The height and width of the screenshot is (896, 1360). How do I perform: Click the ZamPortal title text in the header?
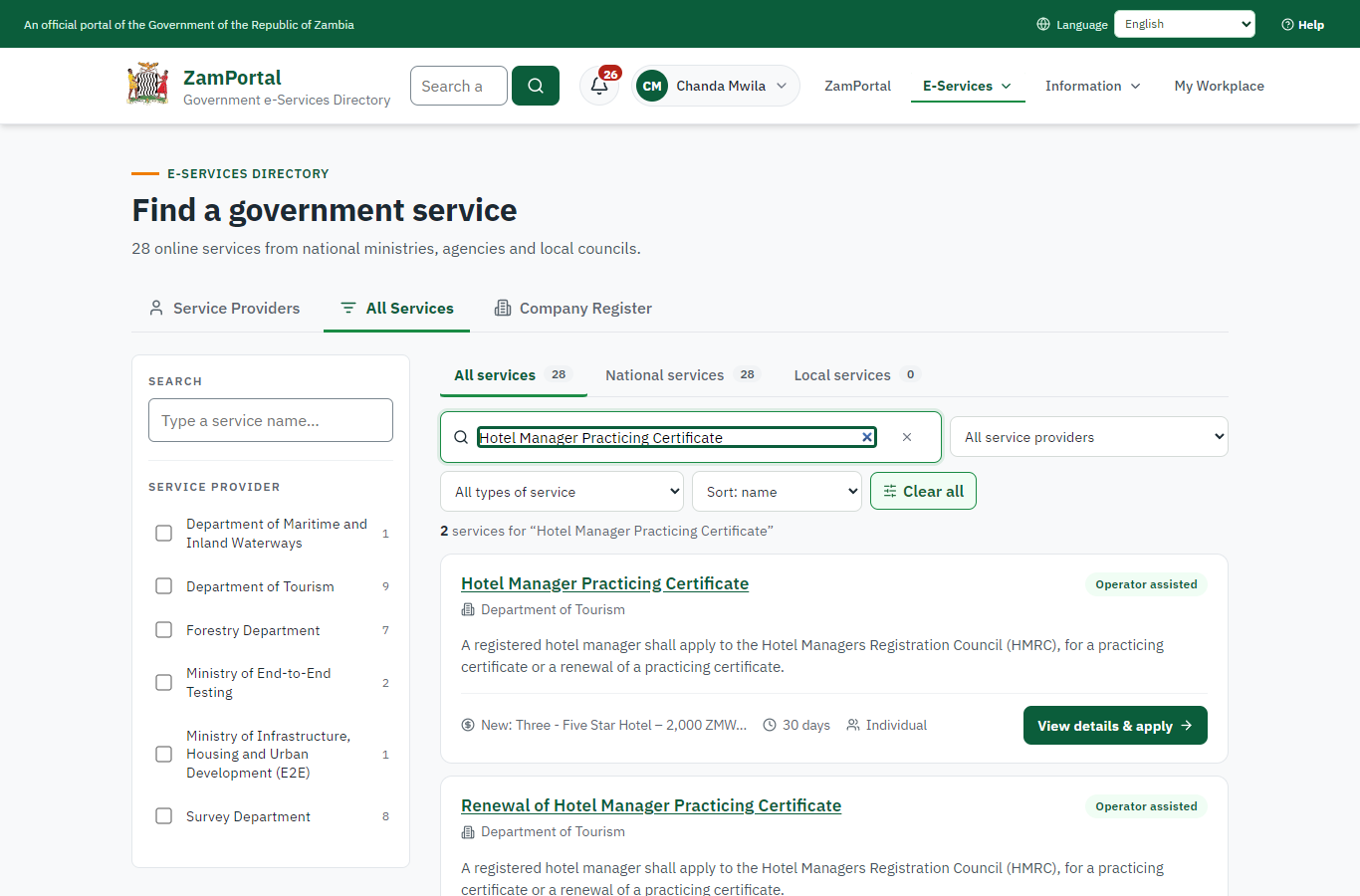(x=232, y=78)
